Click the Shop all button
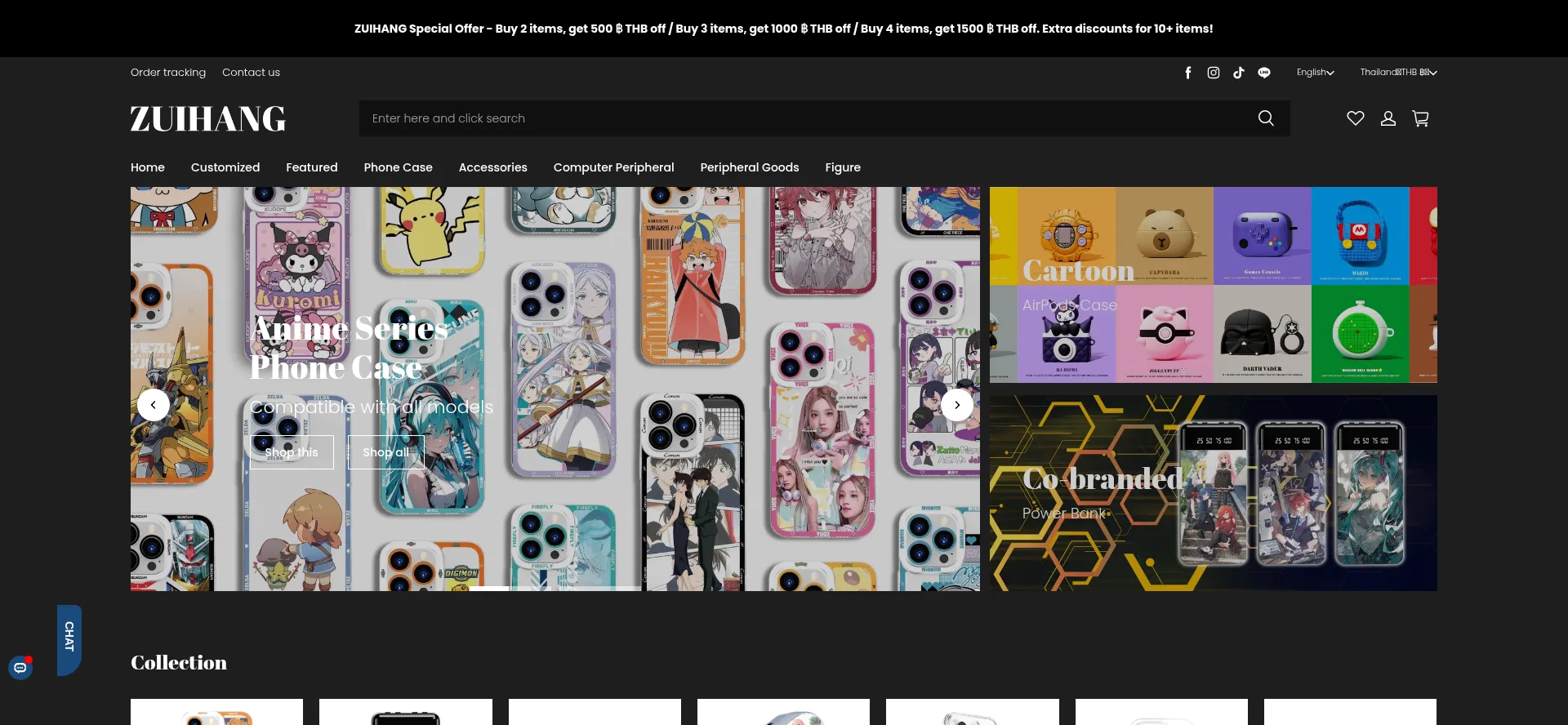The width and height of the screenshot is (1568, 725). point(386,452)
